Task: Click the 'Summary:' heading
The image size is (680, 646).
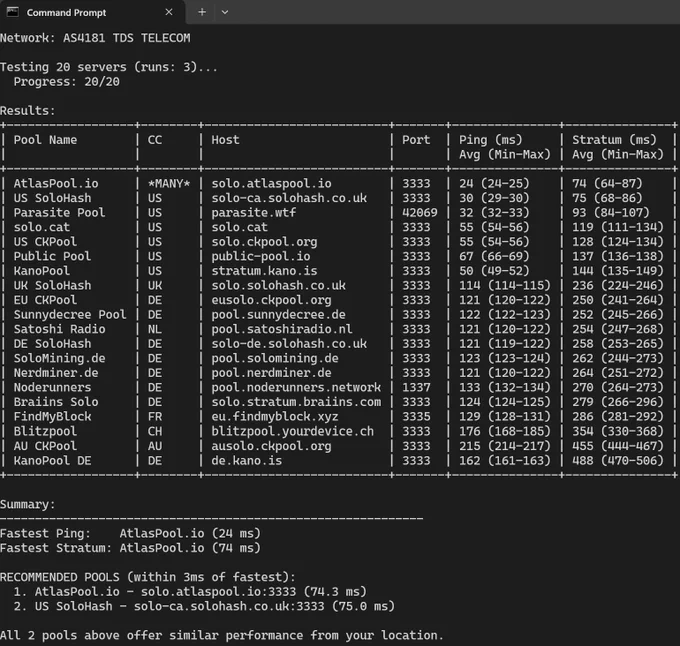Action: 28,505
